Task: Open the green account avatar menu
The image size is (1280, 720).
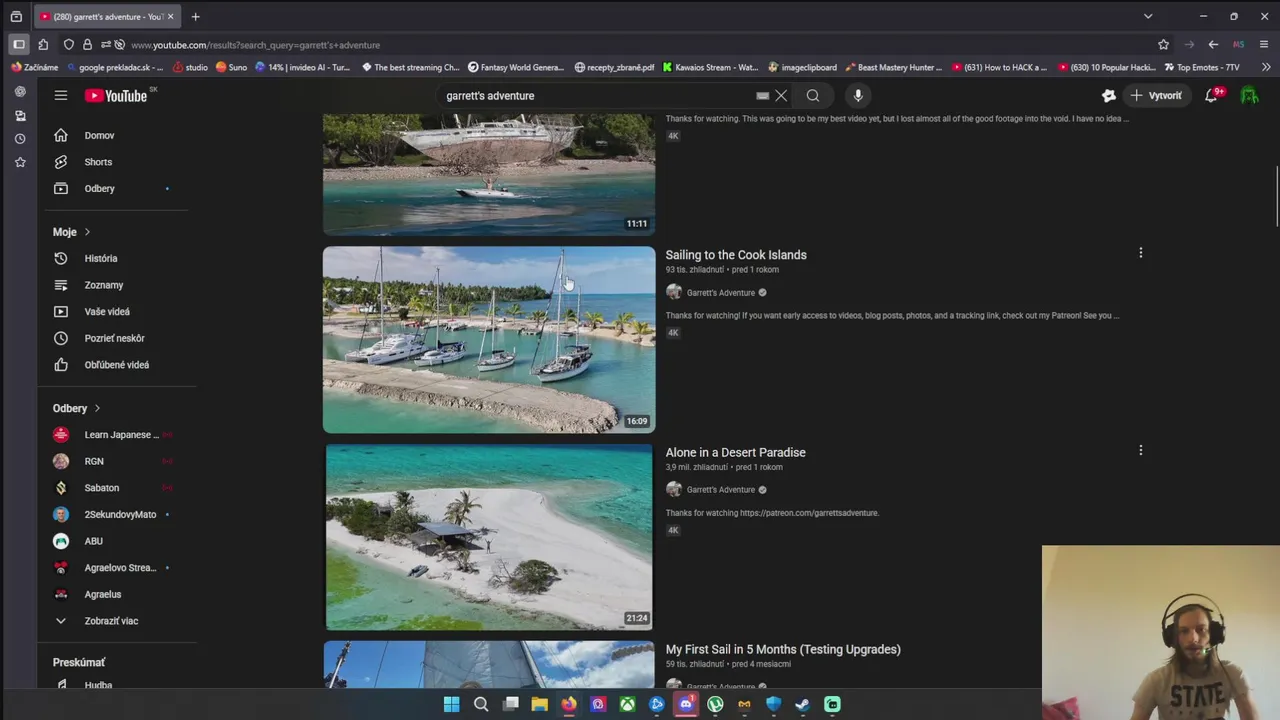Action: coord(1249,96)
